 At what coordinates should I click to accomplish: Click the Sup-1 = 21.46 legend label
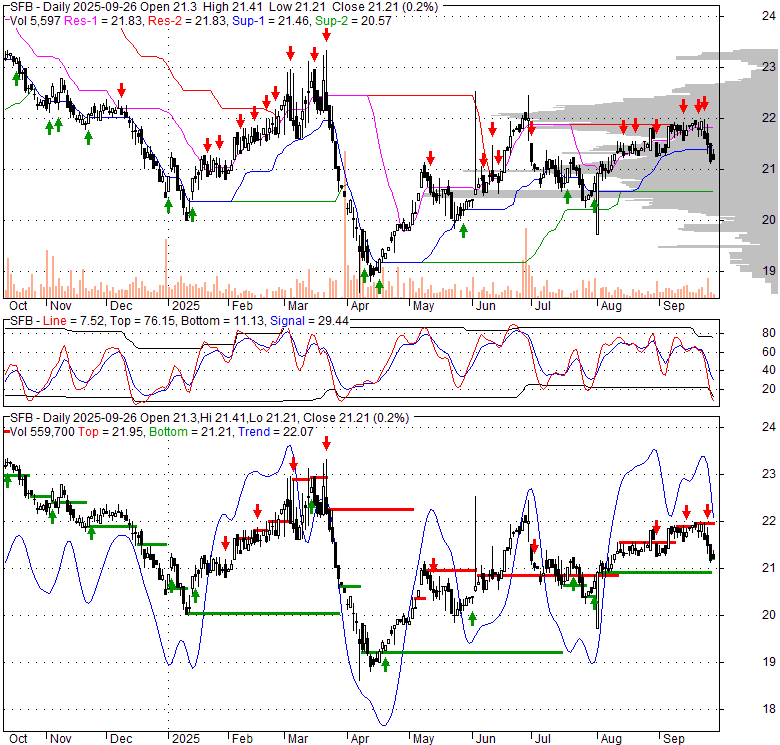point(271,21)
